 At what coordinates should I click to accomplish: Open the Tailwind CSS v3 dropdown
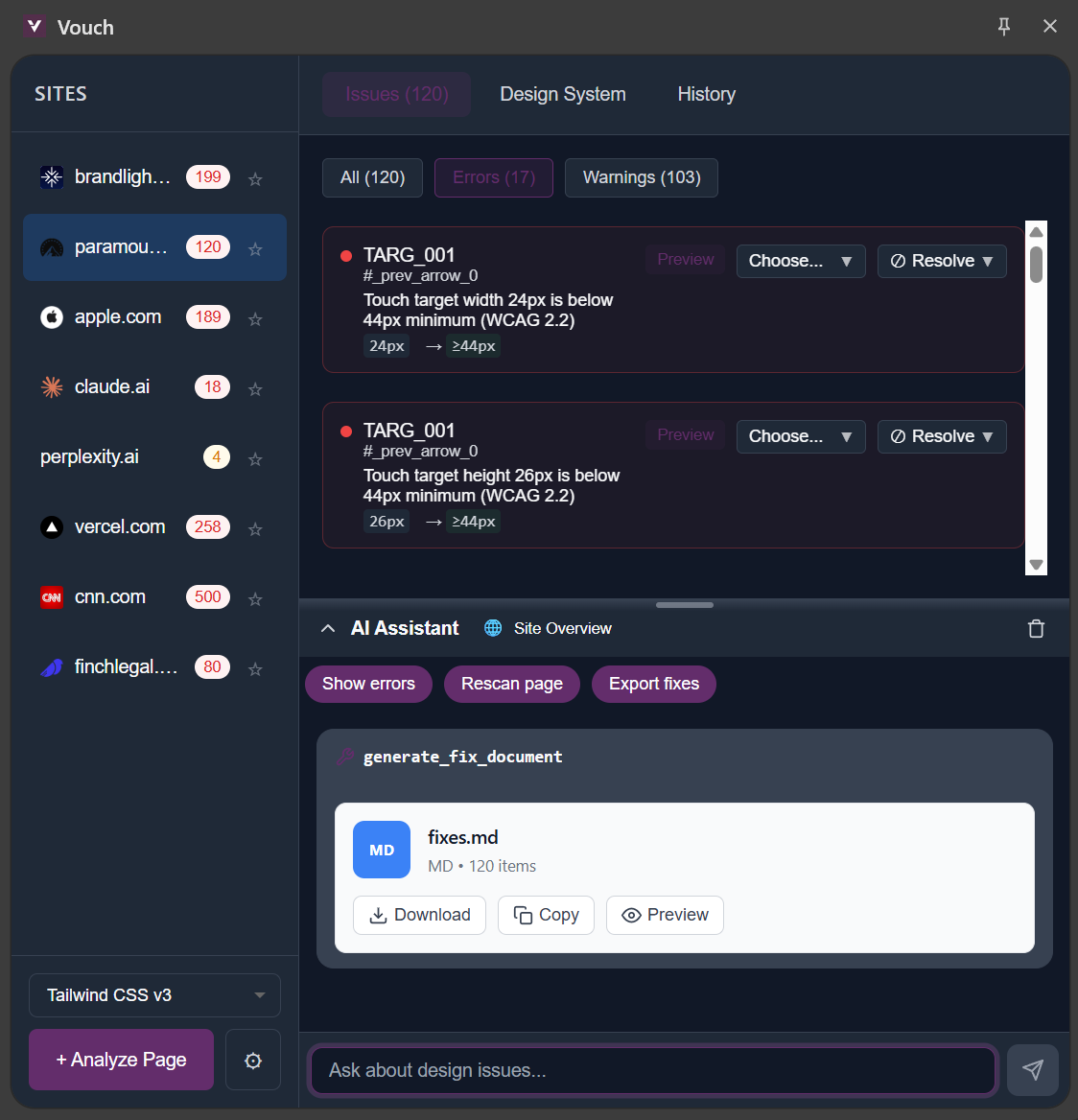pos(153,994)
